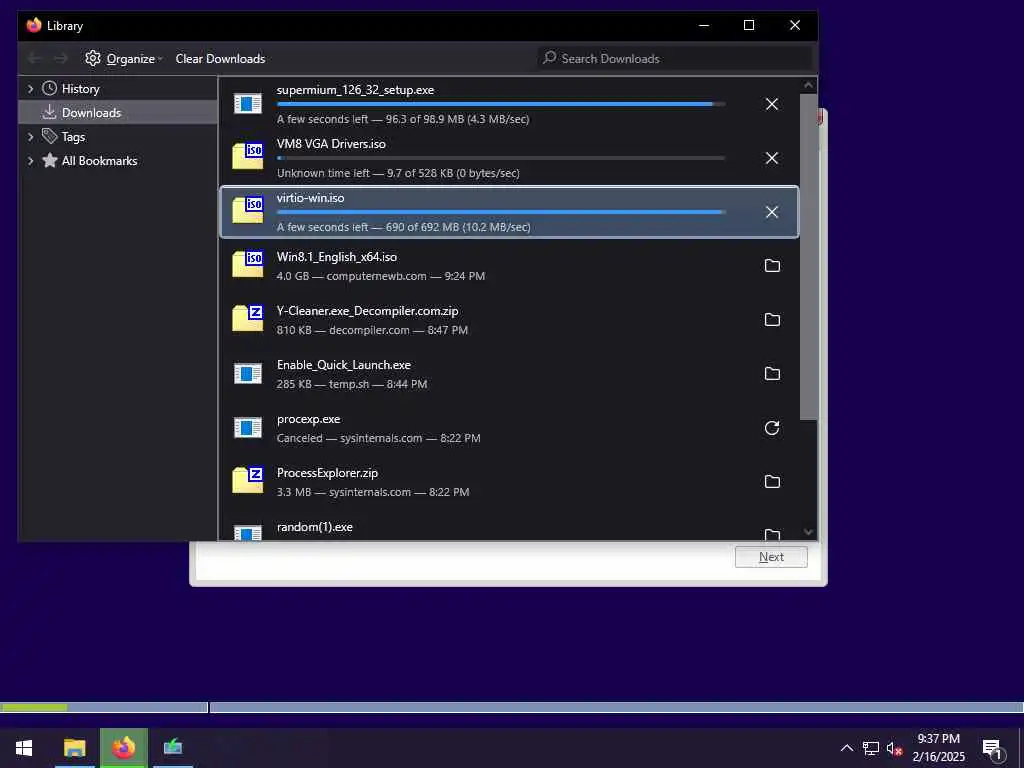
Task: Maximize the Library window
Action: (749, 25)
